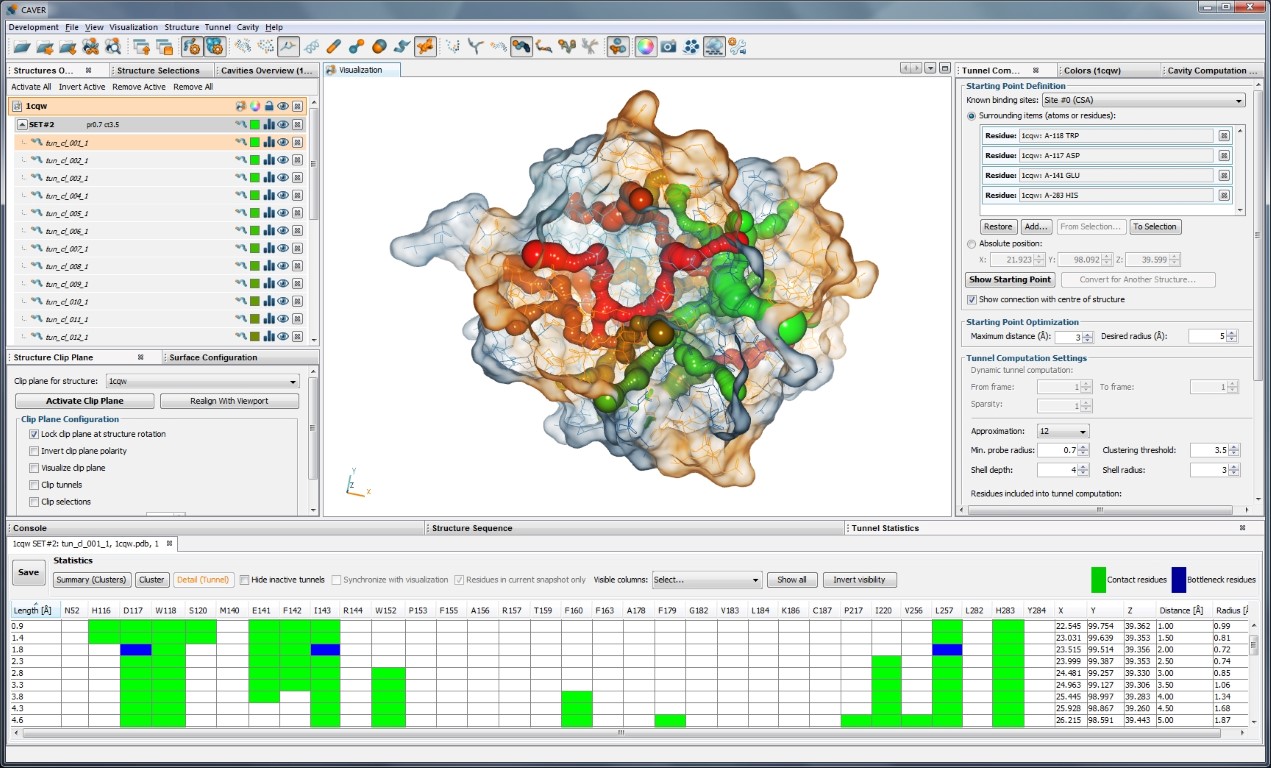Click the magnifier structure search toolbar icon
Viewport: 1271px width, 768px height.
point(113,46)
